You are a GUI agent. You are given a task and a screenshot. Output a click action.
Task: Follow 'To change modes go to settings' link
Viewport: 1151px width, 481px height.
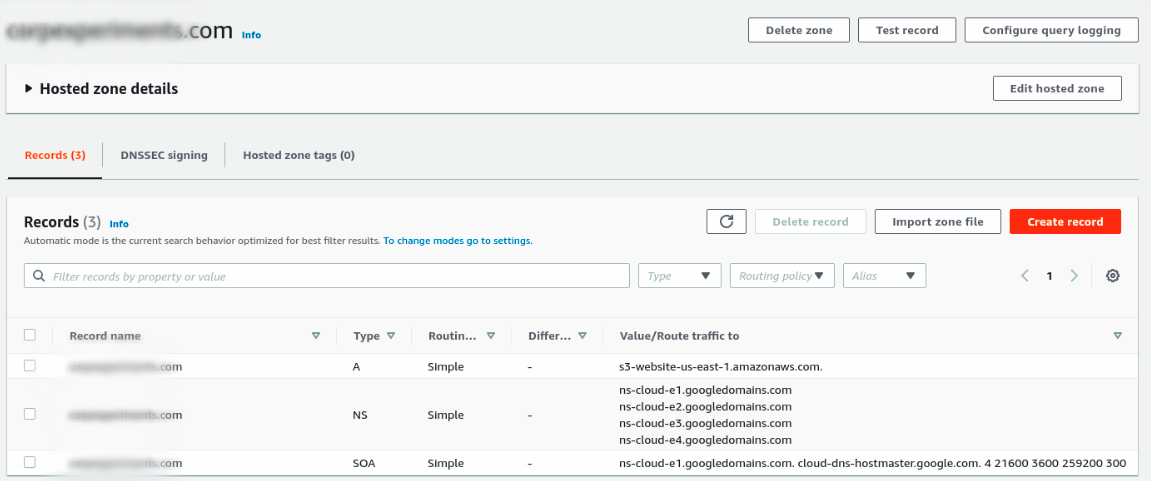tap(458, 241)
